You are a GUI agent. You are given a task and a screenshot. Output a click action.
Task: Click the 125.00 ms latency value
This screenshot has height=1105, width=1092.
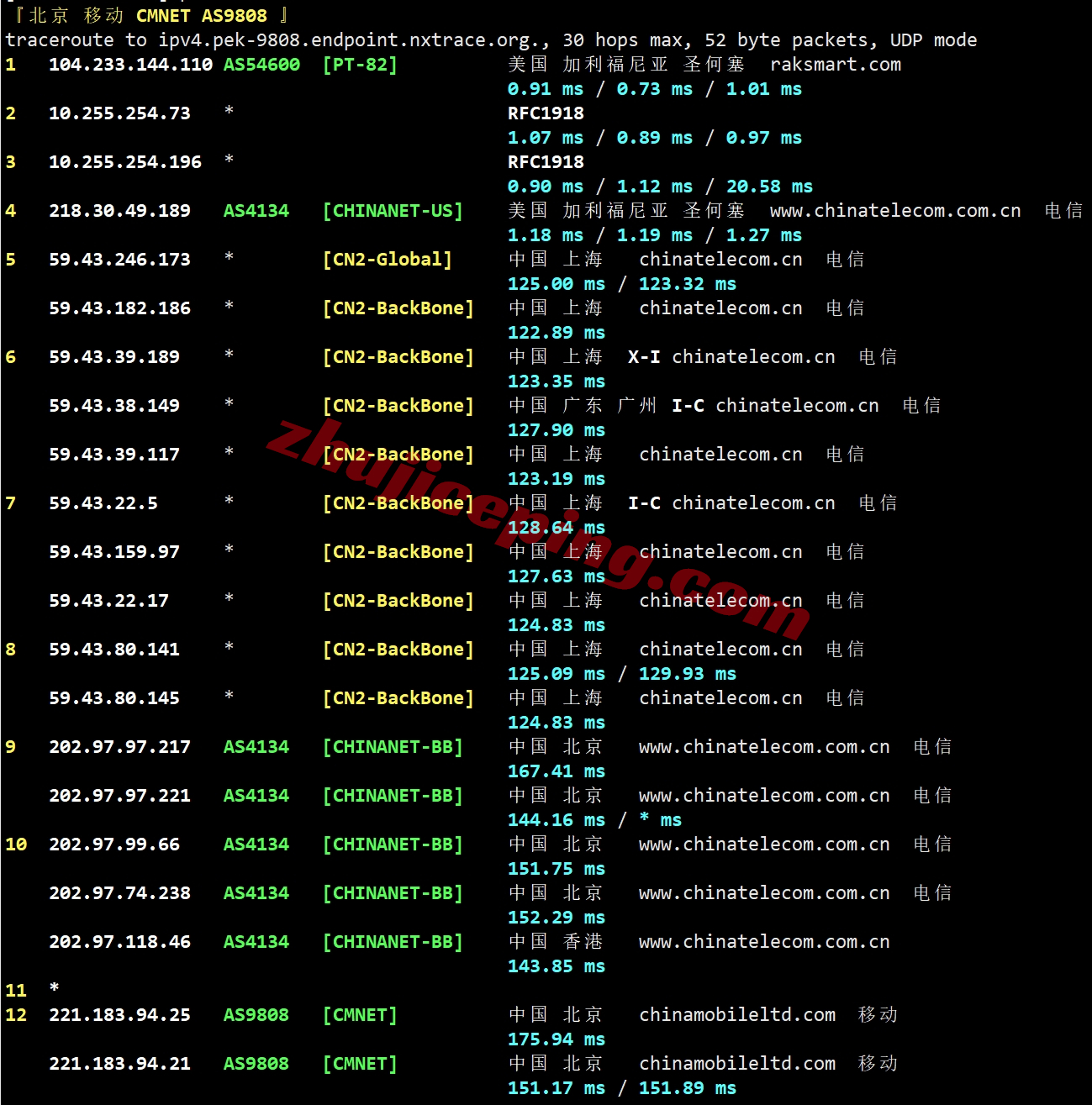pos(557,284)
